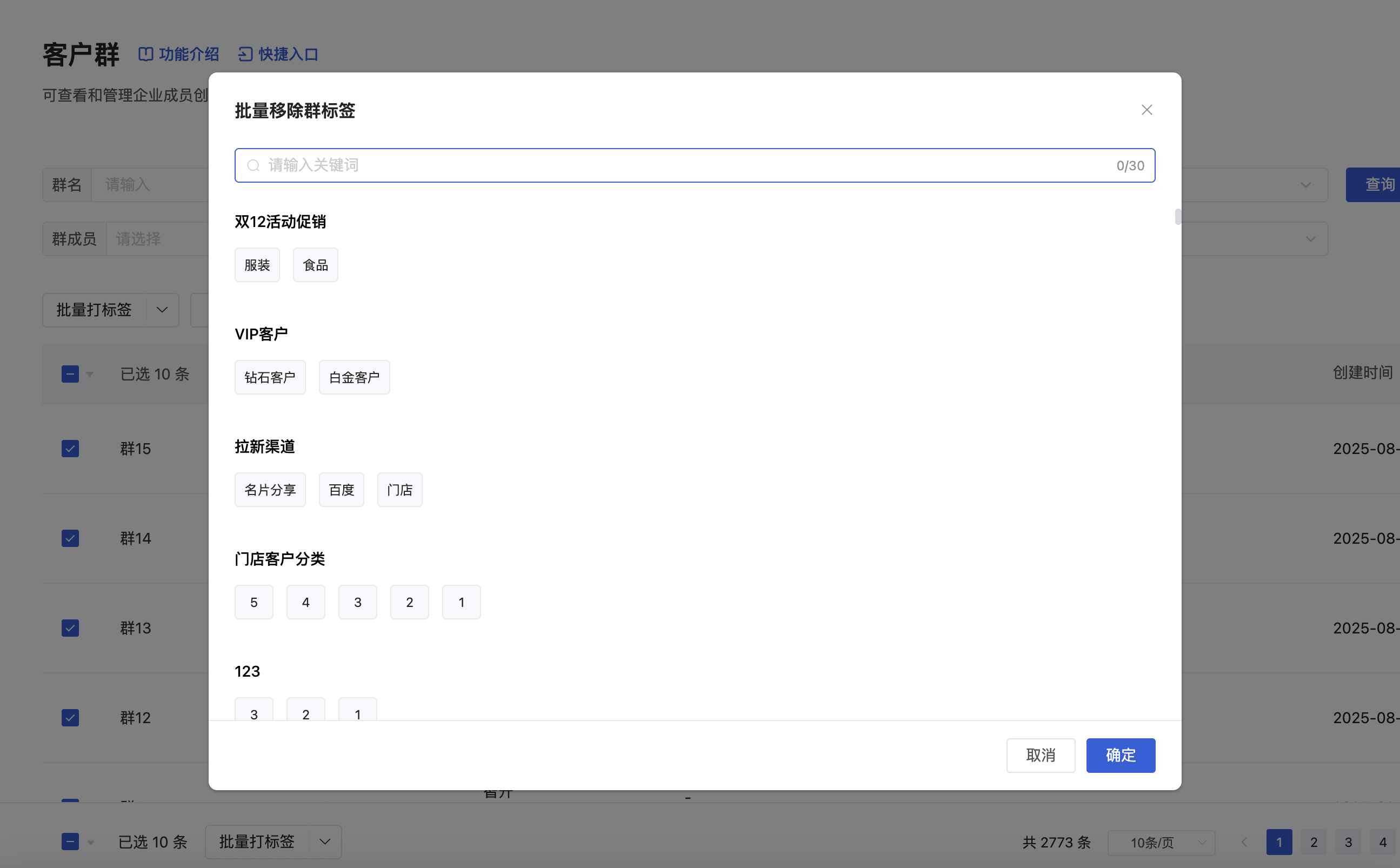Toggle the bottom bar select-all checkbox
This screenshot has width=1400, height=868.
pos(70,842)
